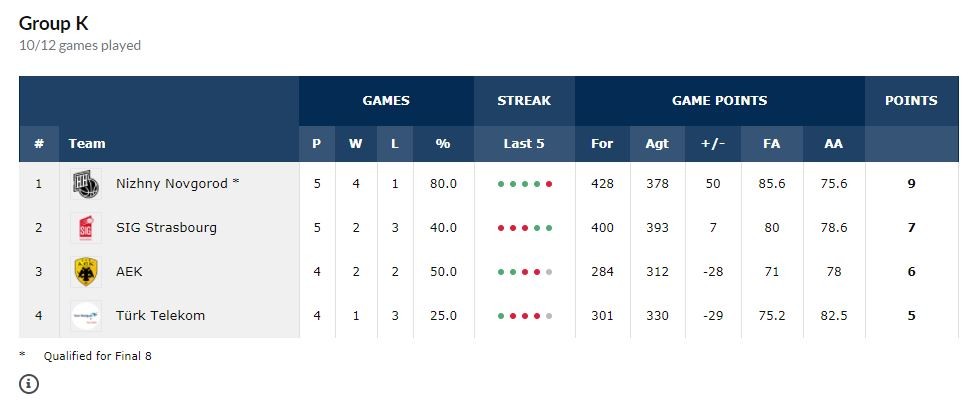The height and width of the screenshot is (403, 974).
Task: Click AEK's grey streak dot
Action: [x=549, y=272]
